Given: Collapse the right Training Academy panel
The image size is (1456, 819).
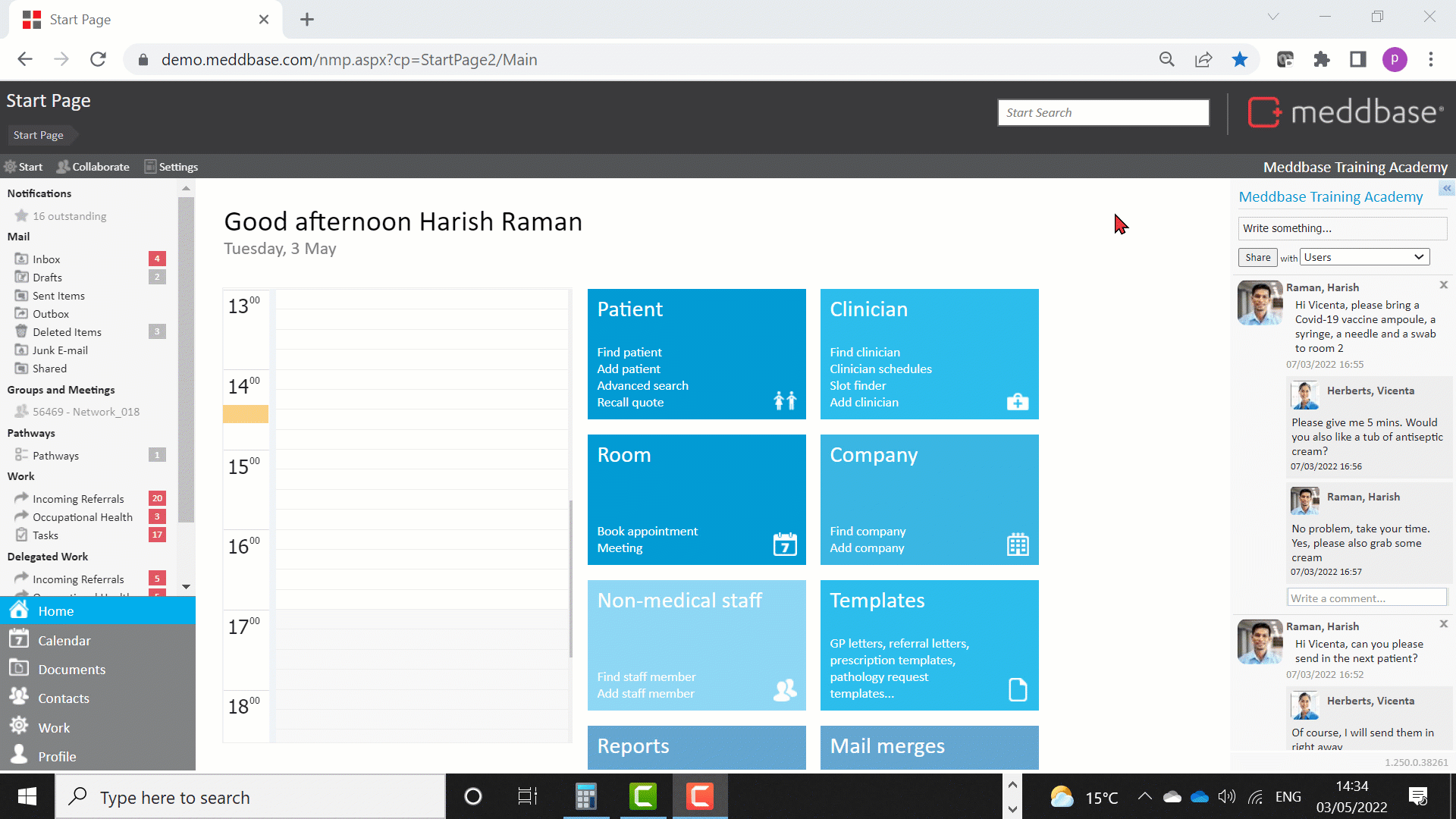Looking at the screenshot, I should [1446, 188].
